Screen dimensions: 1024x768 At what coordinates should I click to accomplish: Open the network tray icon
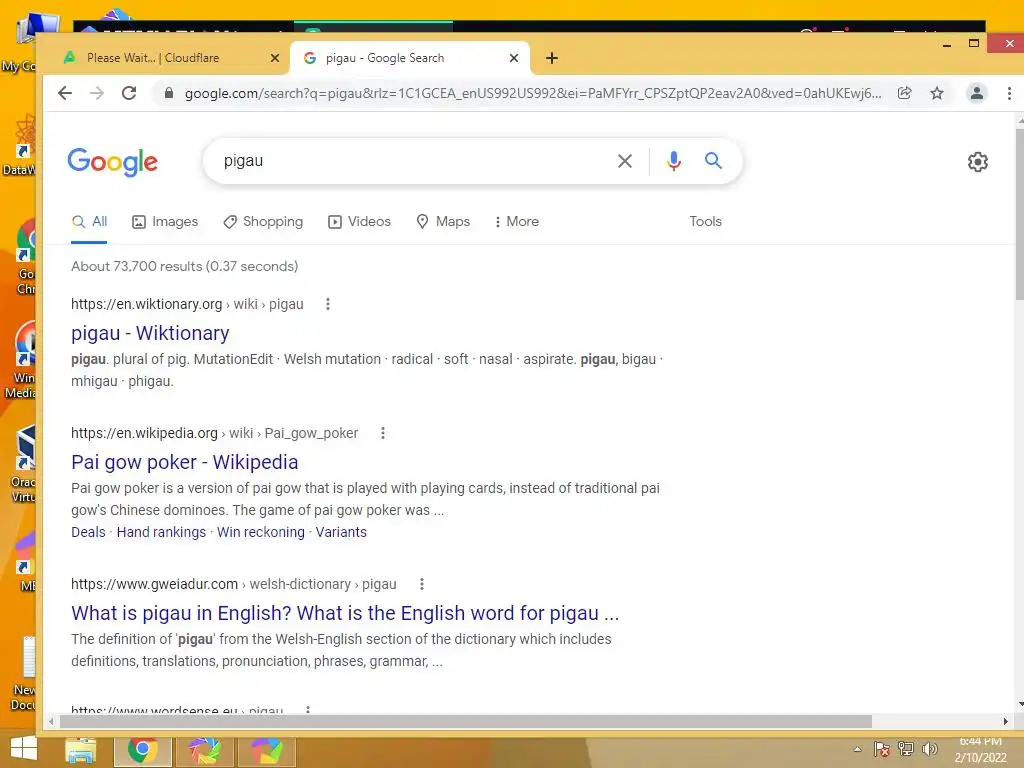click(x=906, y=749)
